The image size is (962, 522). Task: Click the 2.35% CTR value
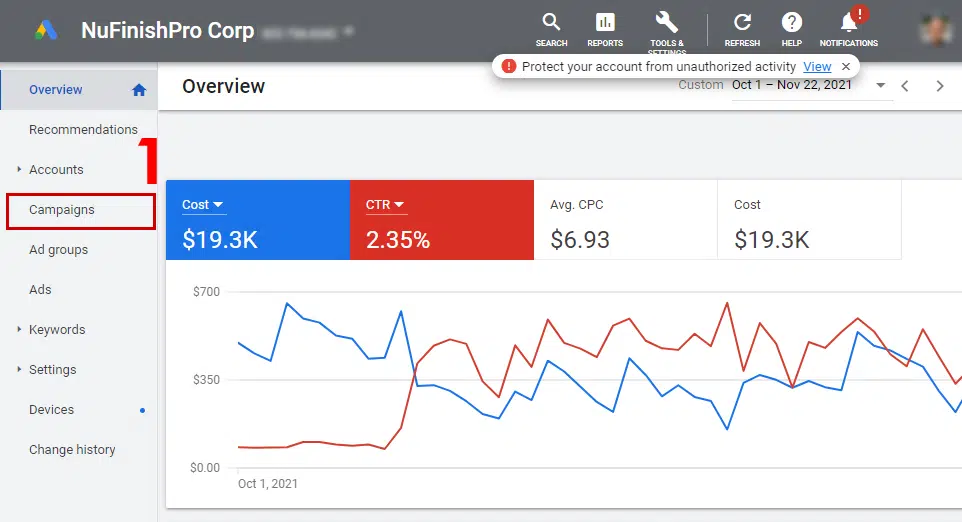point(398,239)
